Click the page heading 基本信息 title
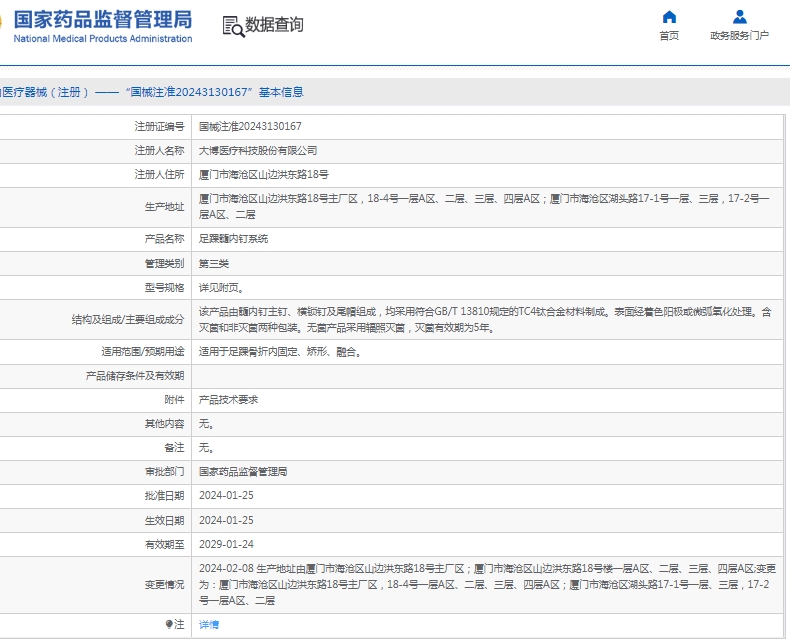The height and width of the screenshot is (644, 790). click(x=281, y=92)
